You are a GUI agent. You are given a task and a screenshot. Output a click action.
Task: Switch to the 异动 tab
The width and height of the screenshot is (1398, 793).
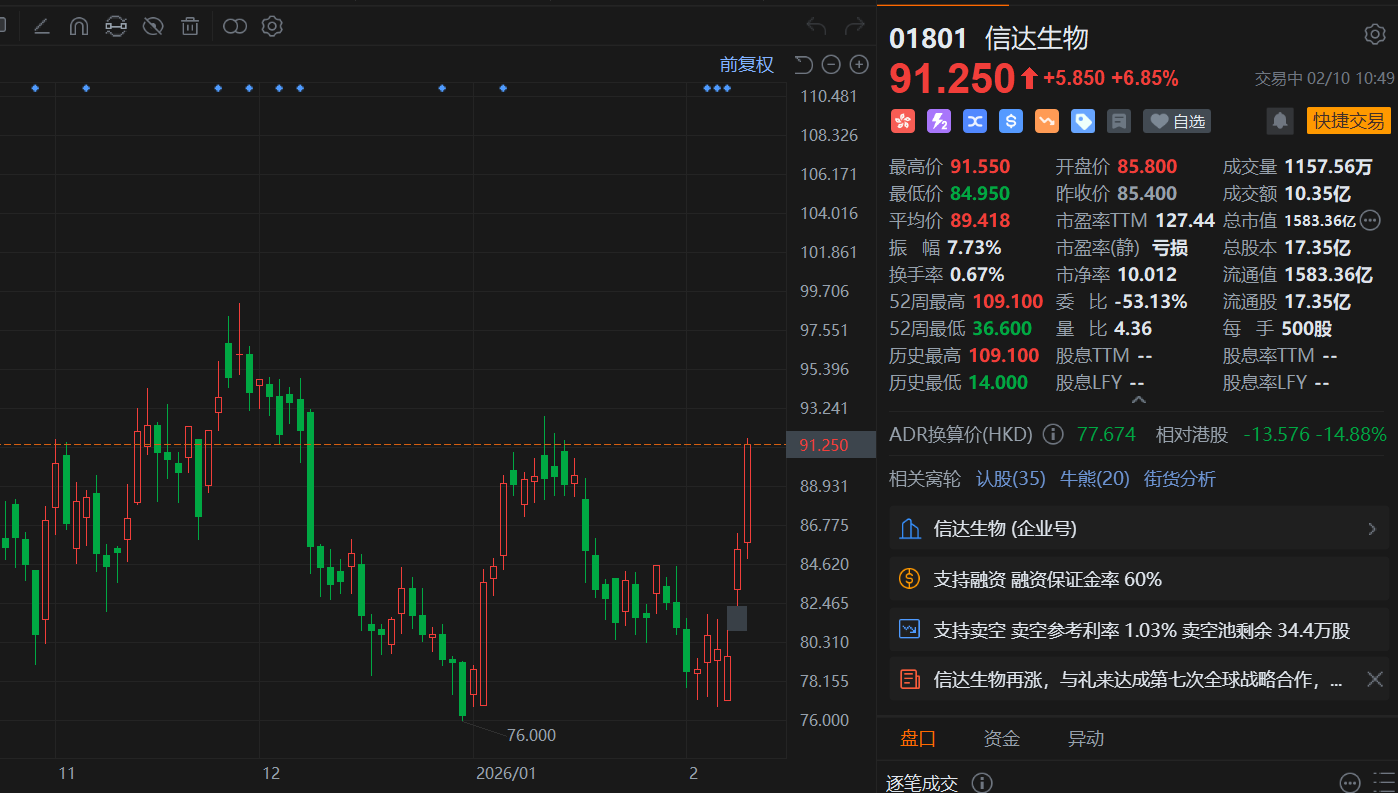[1085, 738]
